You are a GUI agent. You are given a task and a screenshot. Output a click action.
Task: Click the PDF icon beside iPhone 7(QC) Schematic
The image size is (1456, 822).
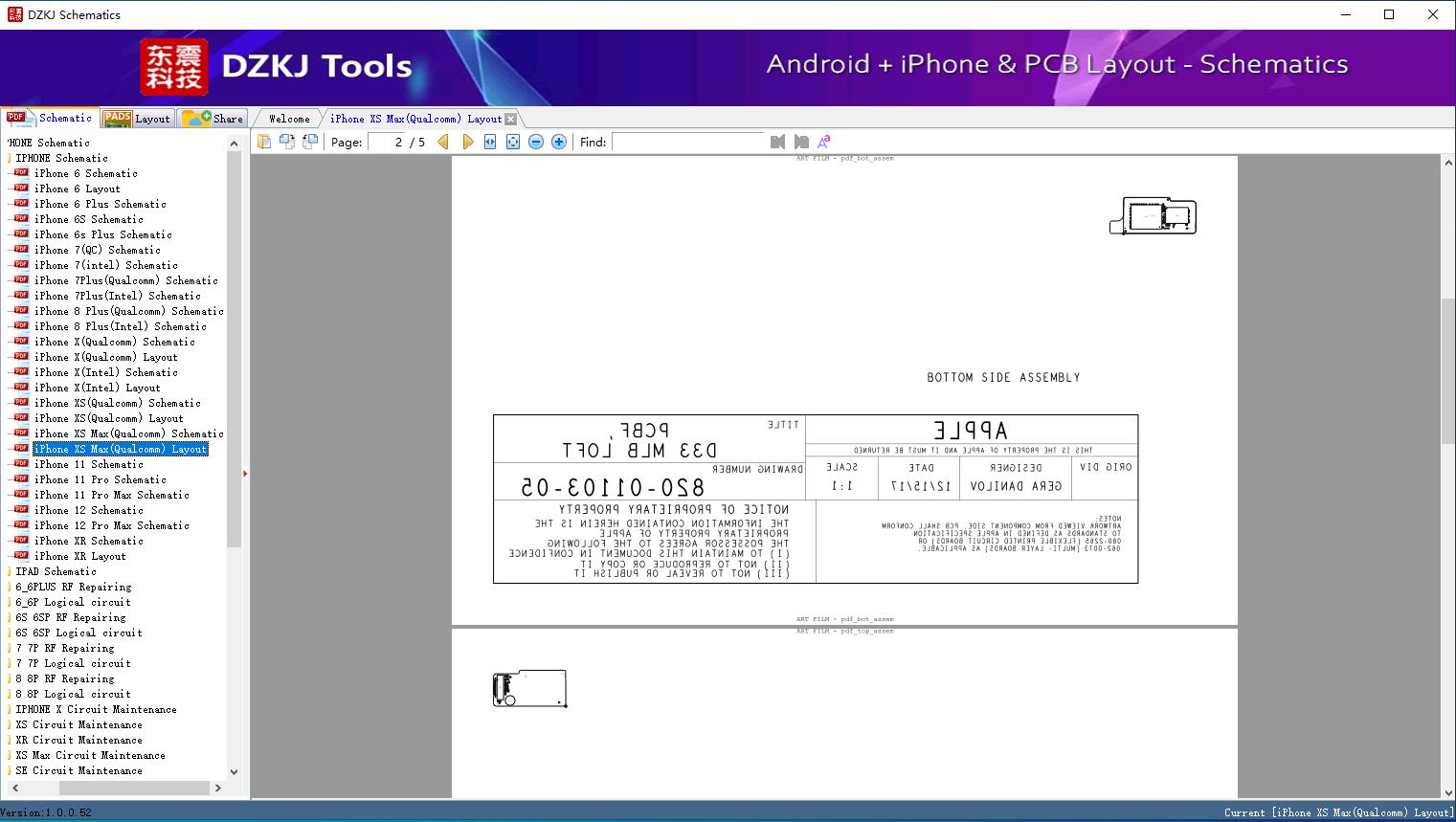coord(21,250)
